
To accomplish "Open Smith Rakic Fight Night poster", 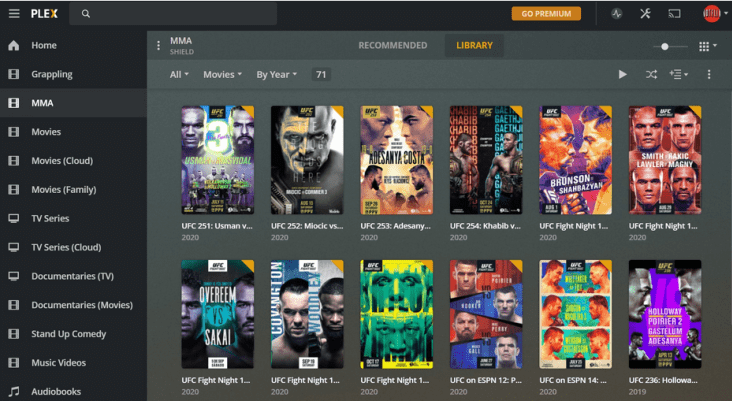I will 665,160.
